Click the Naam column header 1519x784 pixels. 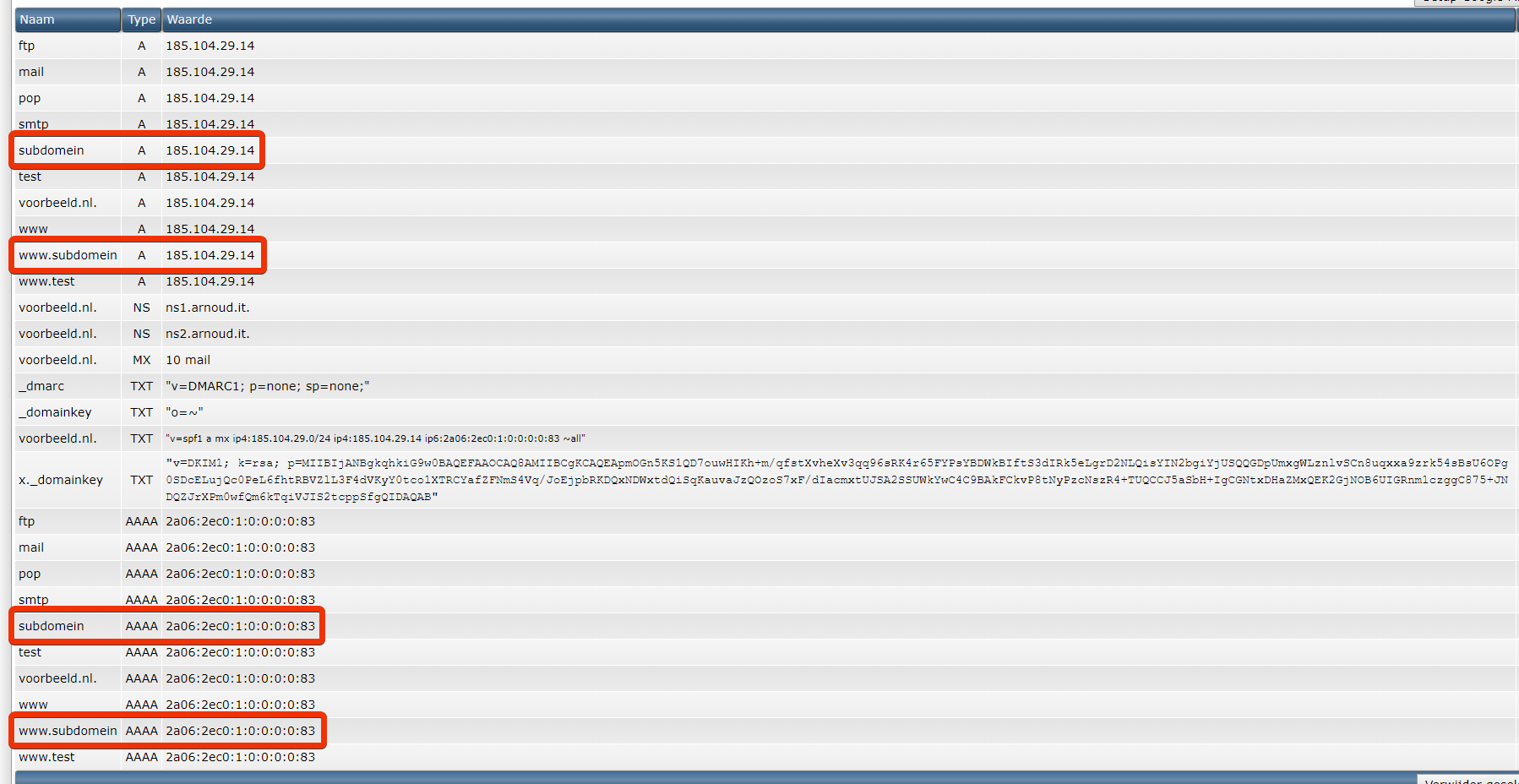point(37,19)
